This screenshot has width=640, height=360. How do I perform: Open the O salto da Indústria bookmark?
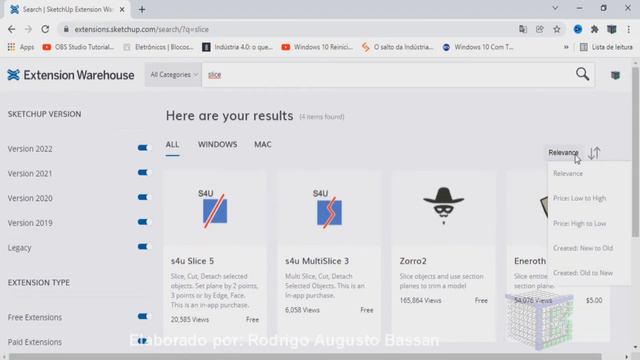pyautogui.click(x=398, y=47)
